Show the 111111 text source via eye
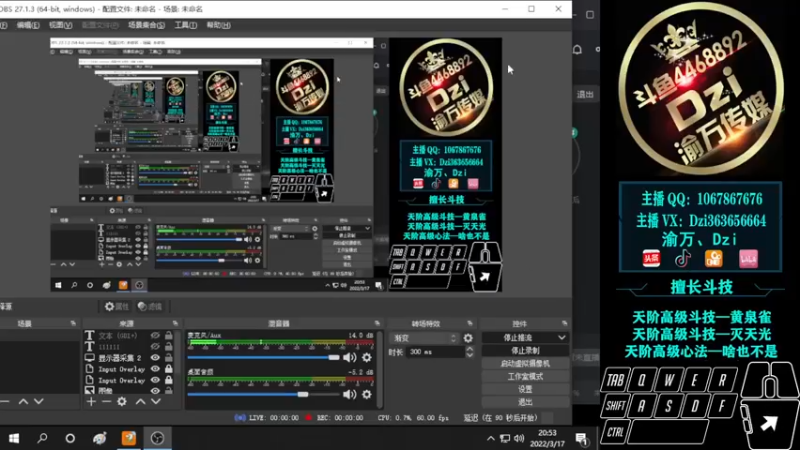 (x=155, y=346)
